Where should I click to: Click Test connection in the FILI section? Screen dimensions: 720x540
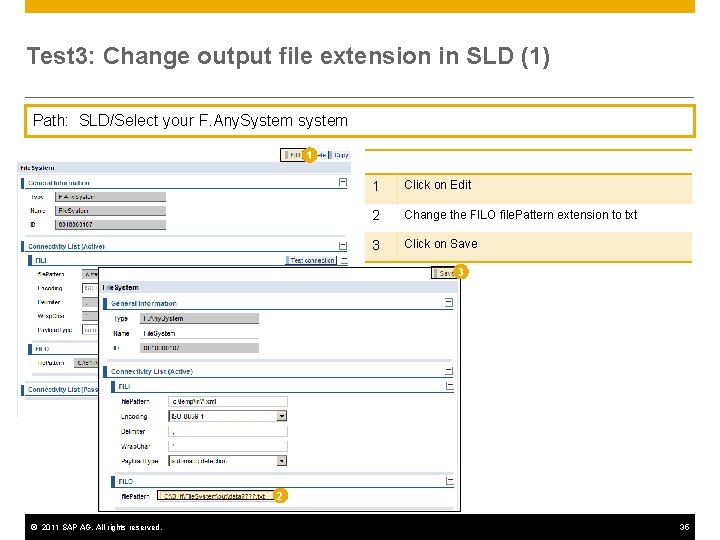coord(312,260)
